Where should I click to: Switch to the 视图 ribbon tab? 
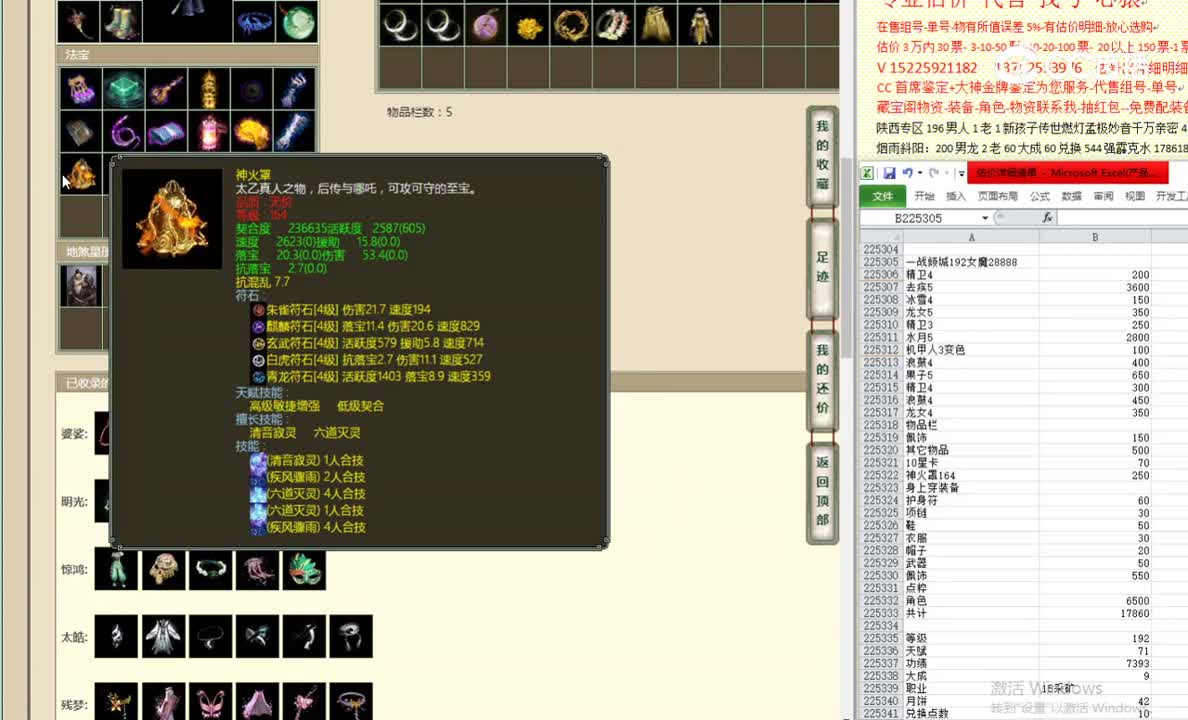coord(1135,196)
